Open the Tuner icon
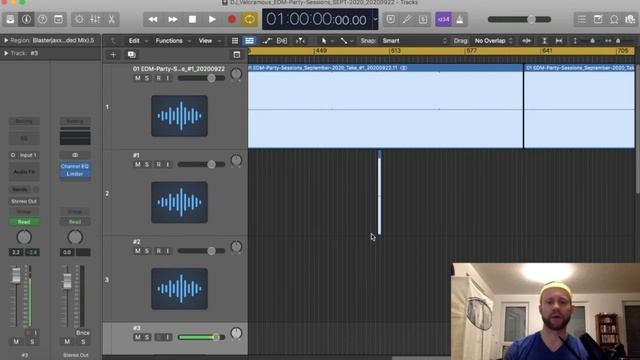The height and width of the screenshot is (360, 640). [407, 19]
